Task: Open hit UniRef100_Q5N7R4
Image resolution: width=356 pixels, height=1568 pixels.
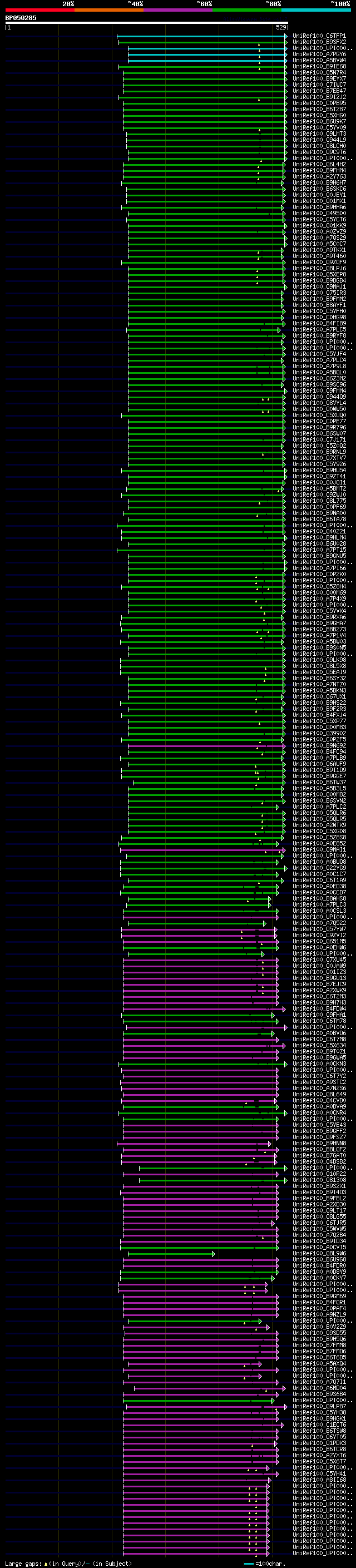Action: tap(319, 72)
